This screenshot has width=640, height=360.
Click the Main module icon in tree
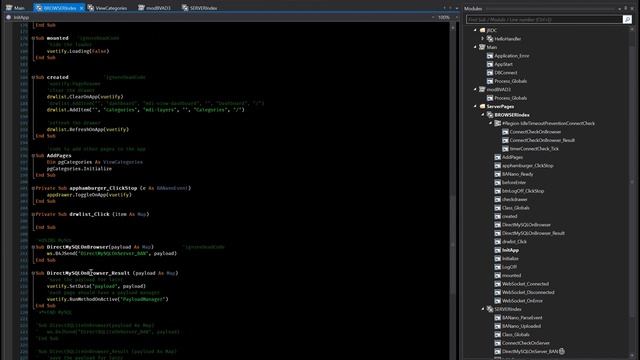click(x=482, y=47)
